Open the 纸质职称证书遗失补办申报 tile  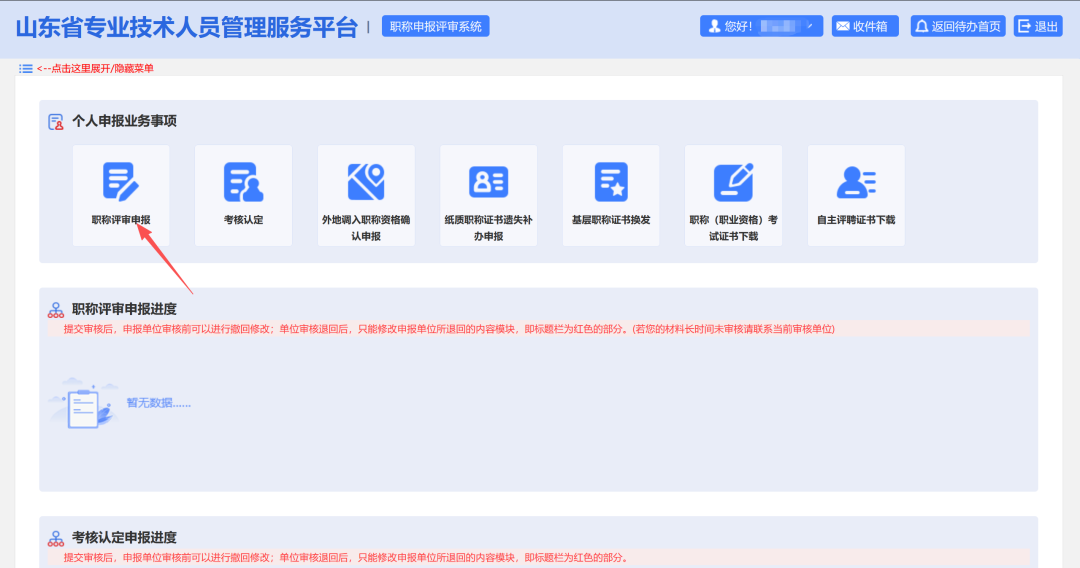click(x=488, y=196)
